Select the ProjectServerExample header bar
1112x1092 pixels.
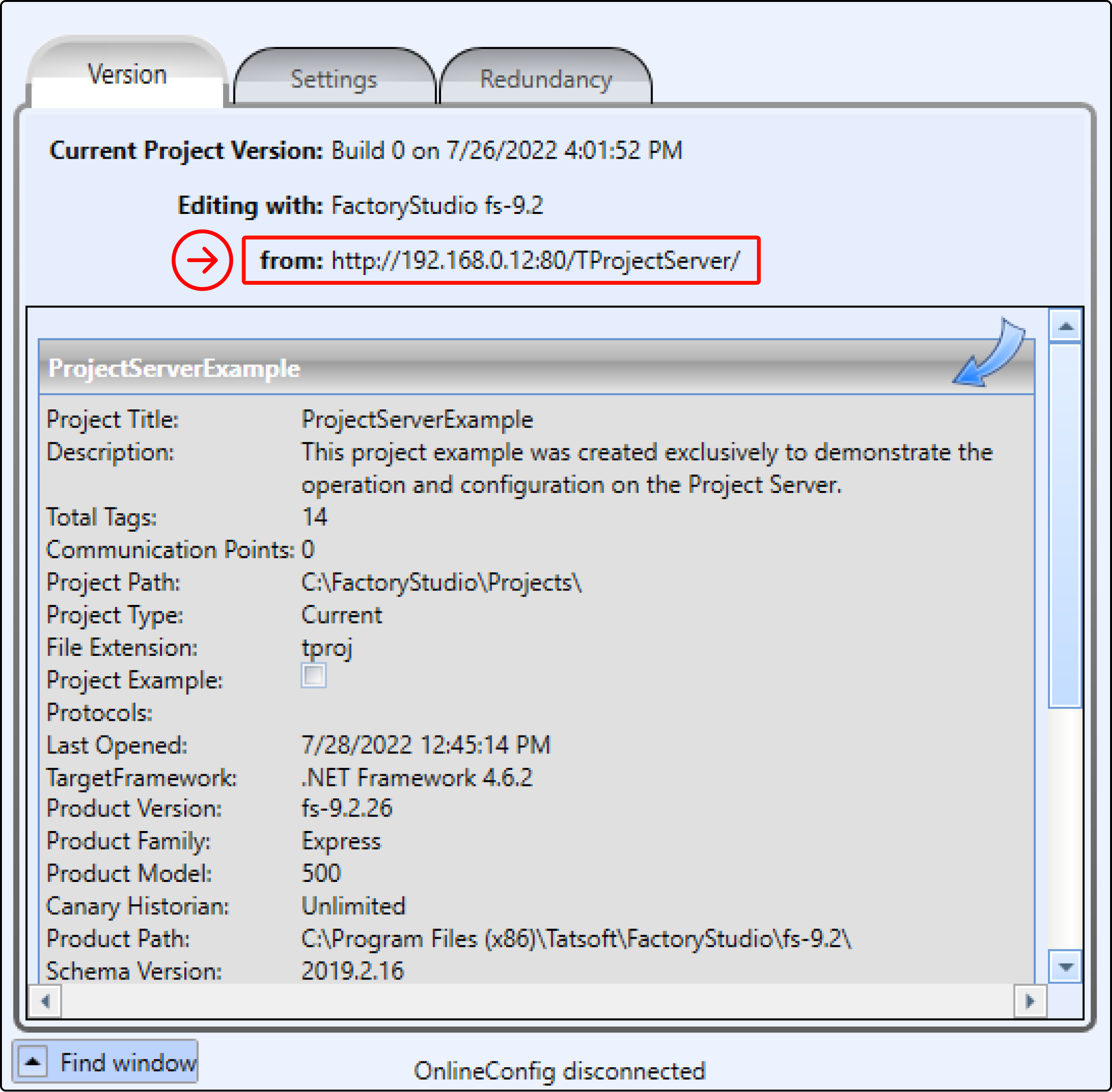536,367
